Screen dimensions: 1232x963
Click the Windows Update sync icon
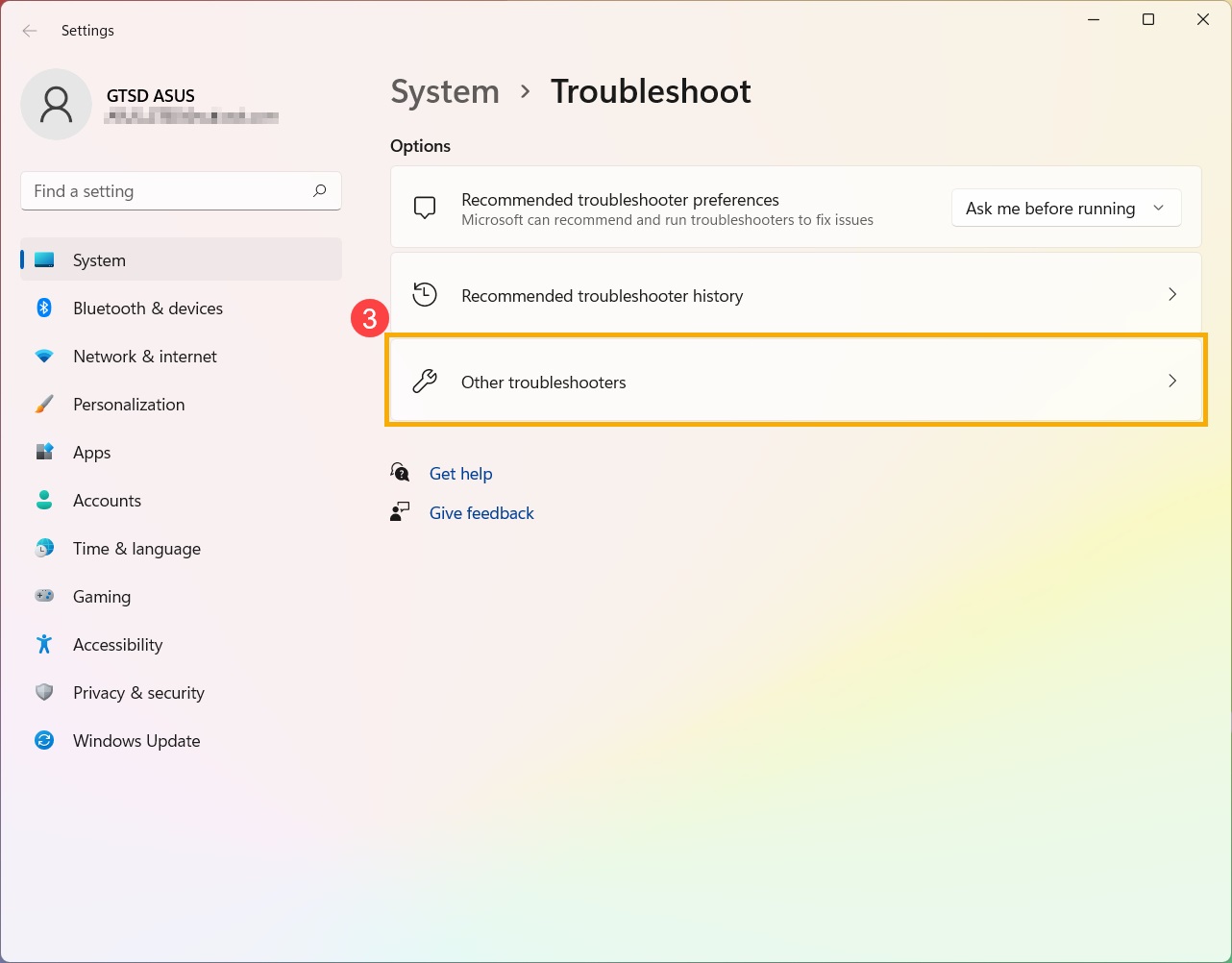pyautogui.click(x=44, y=740)
